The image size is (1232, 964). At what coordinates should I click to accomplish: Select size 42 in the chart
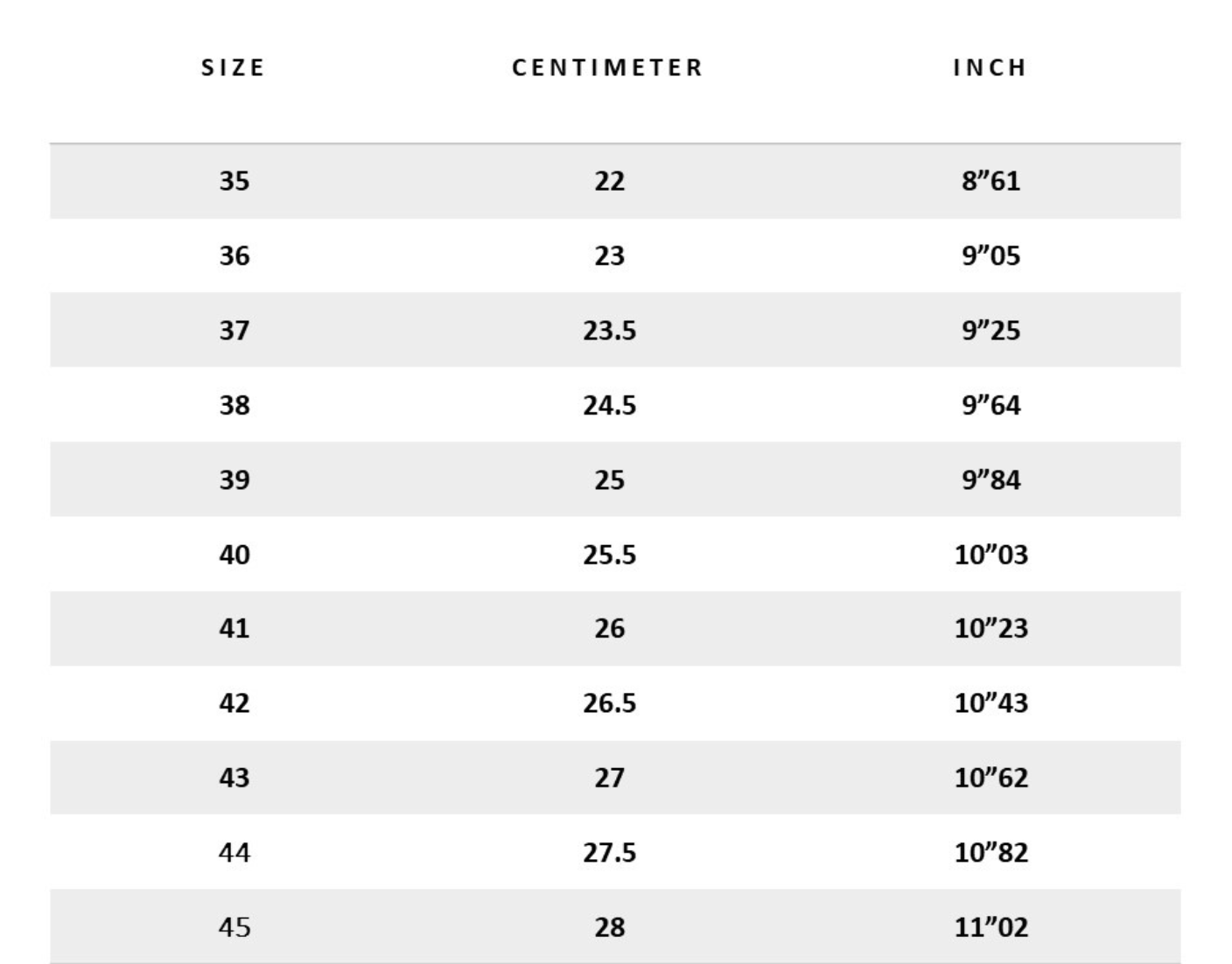[x=234, y=703]
